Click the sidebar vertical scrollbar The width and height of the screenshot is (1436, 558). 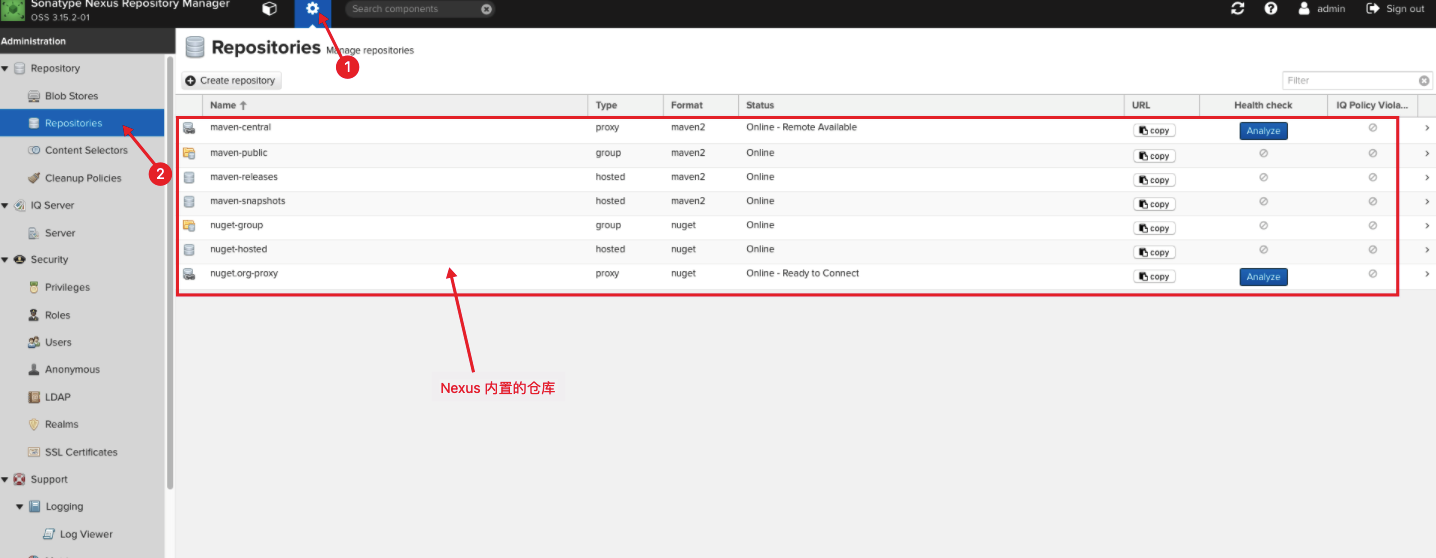[170, 273]
